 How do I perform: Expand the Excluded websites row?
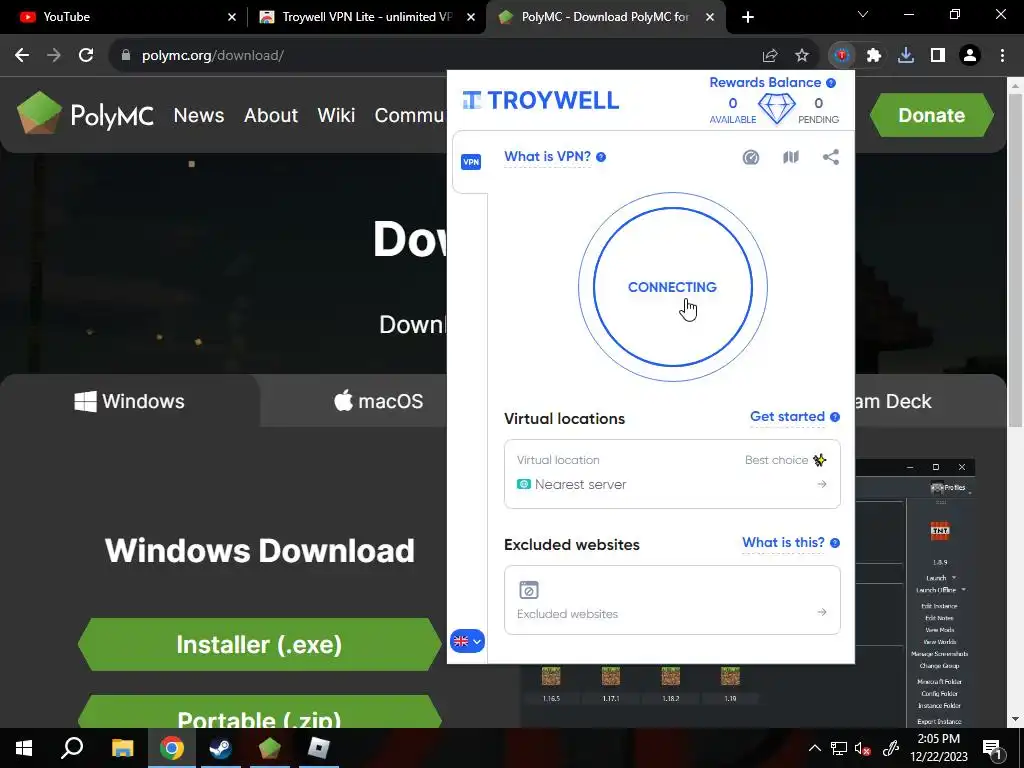tap(672, 600)
